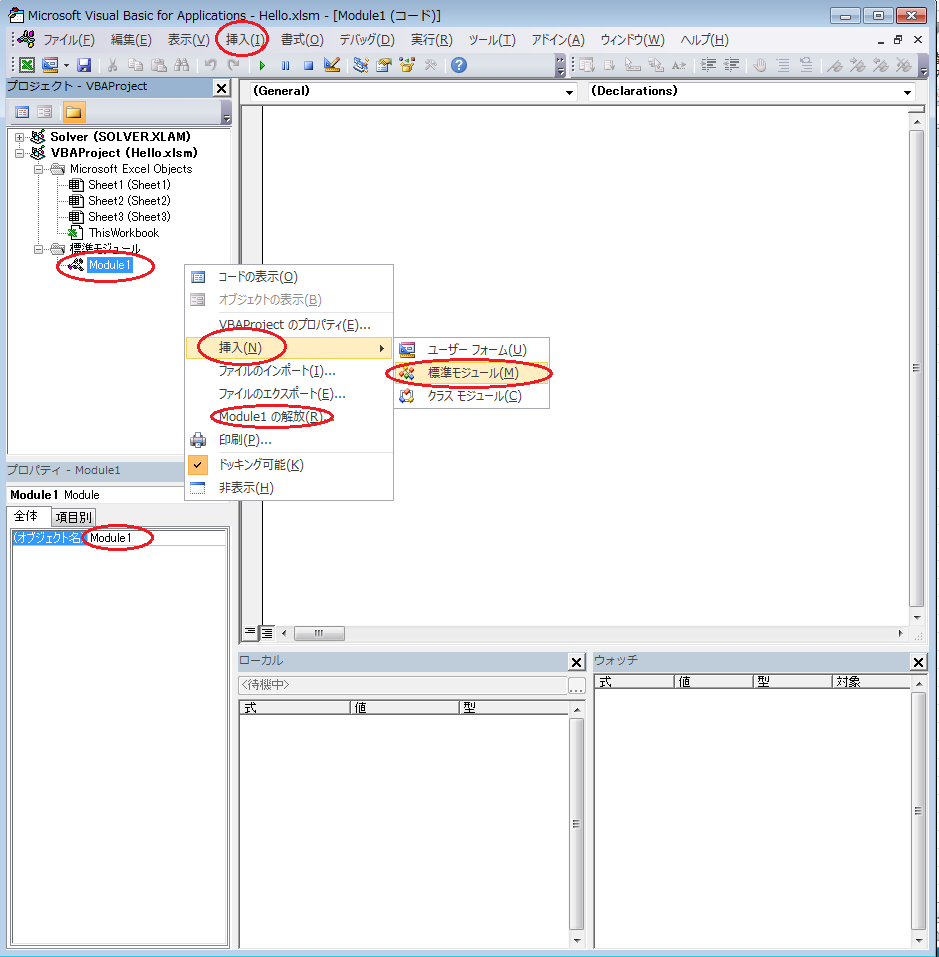
Task: Switch to Full Module View button
Action: click(x=267, y=633)
